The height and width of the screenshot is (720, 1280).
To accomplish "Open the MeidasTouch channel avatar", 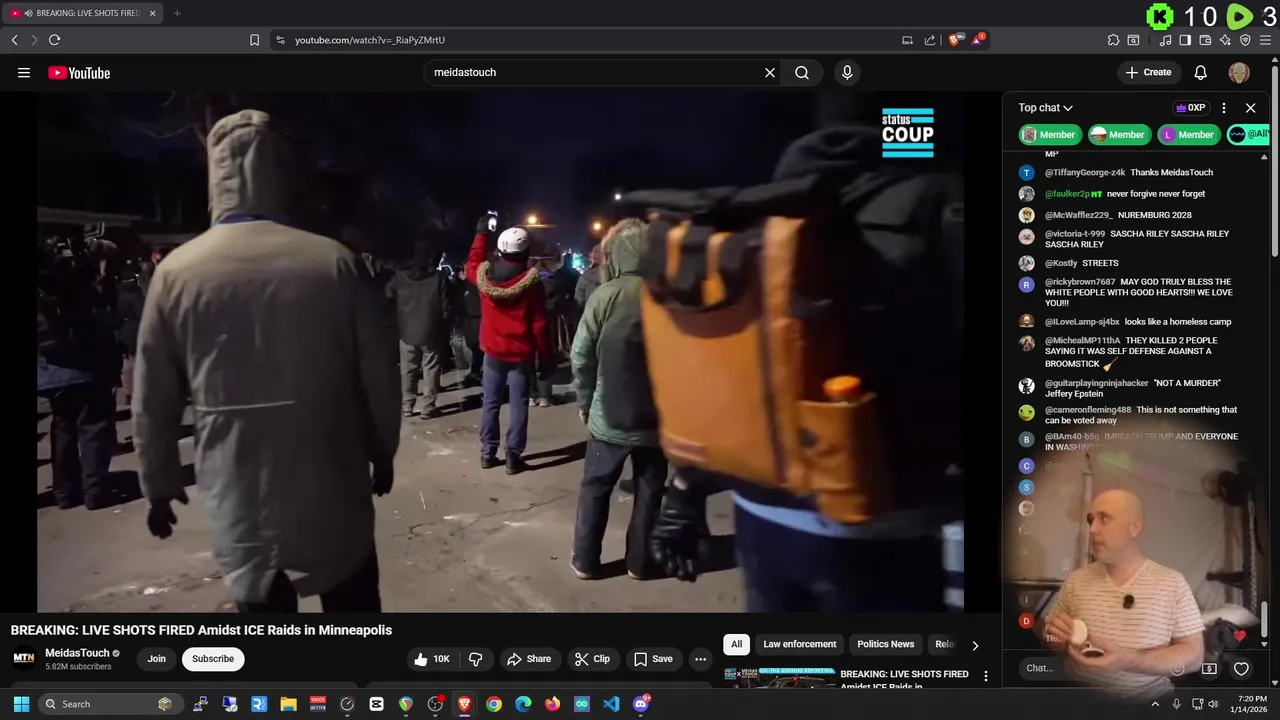I will coord(23,658).
